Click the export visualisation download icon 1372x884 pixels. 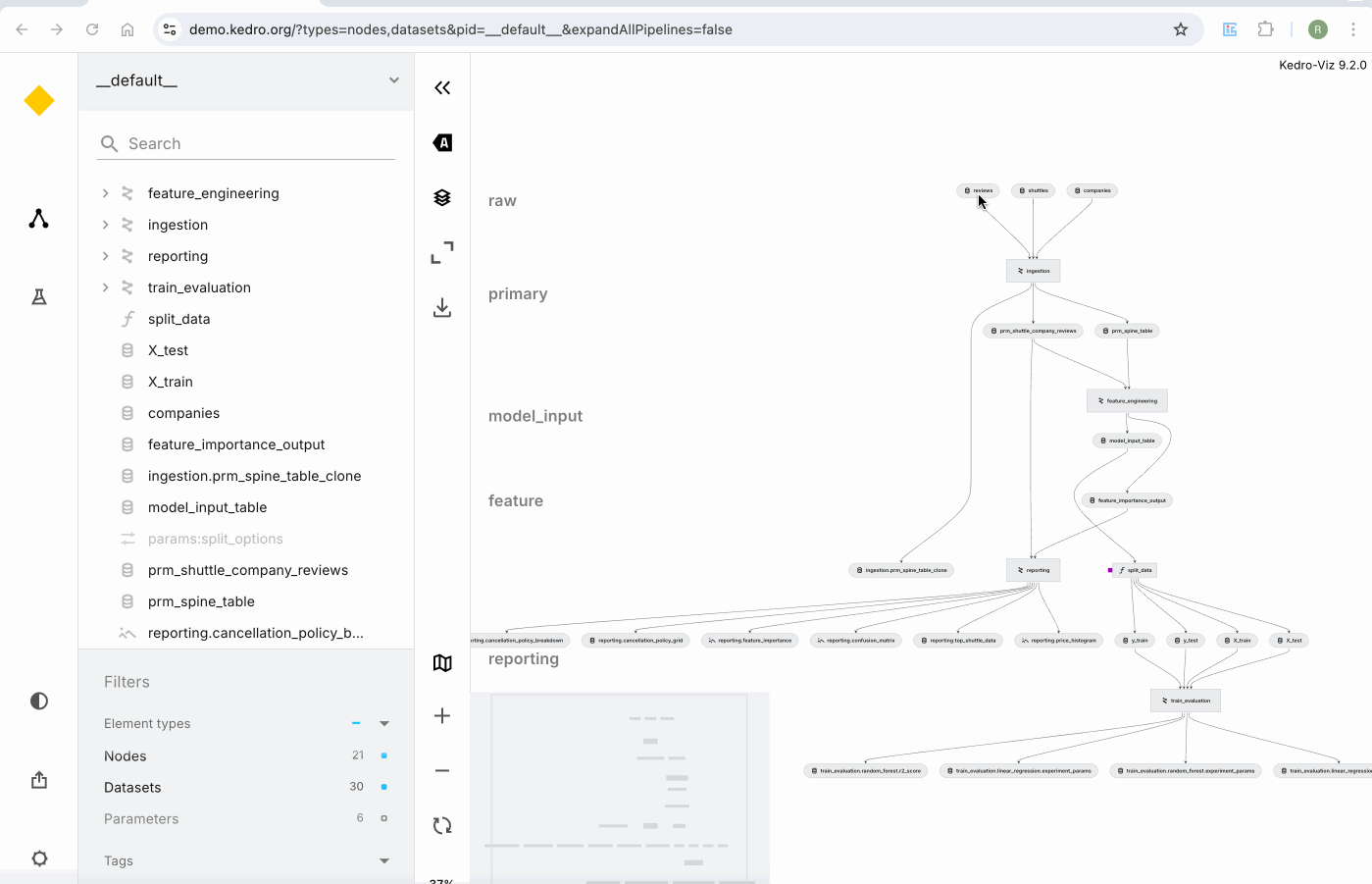[x=442, y=308]
